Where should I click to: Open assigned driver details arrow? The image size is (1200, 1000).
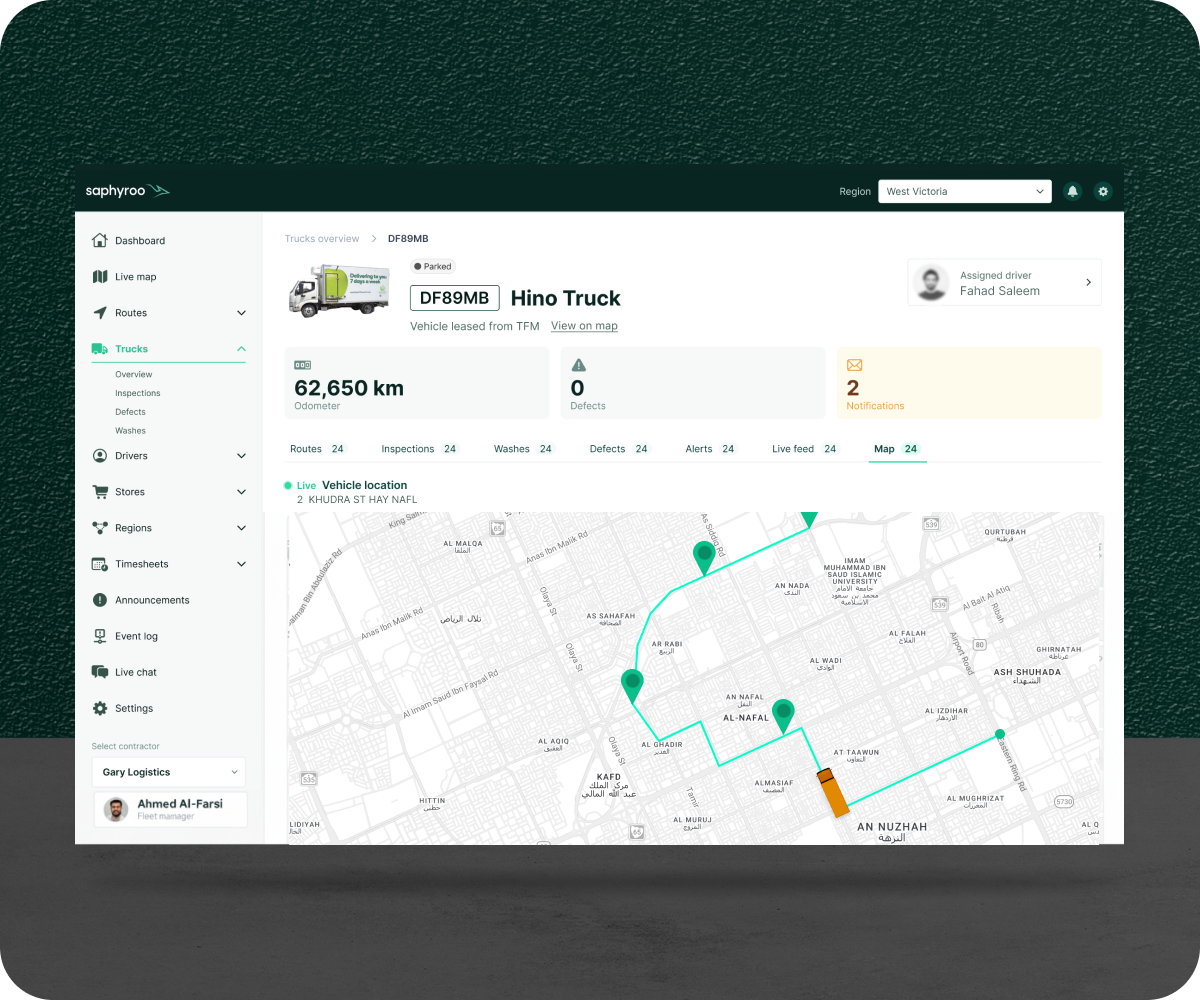[x=1089, y=283]
